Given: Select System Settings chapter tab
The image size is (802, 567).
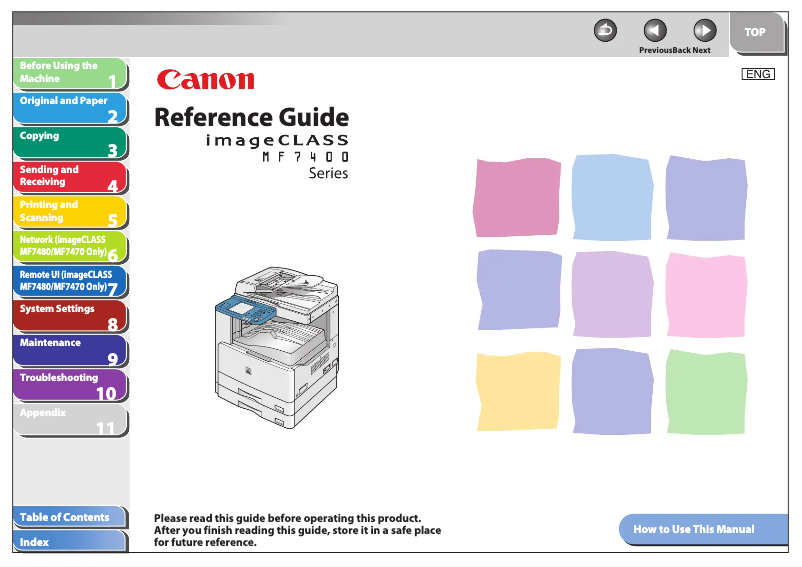Looking at the screenshot, I should tap(69, 316).
